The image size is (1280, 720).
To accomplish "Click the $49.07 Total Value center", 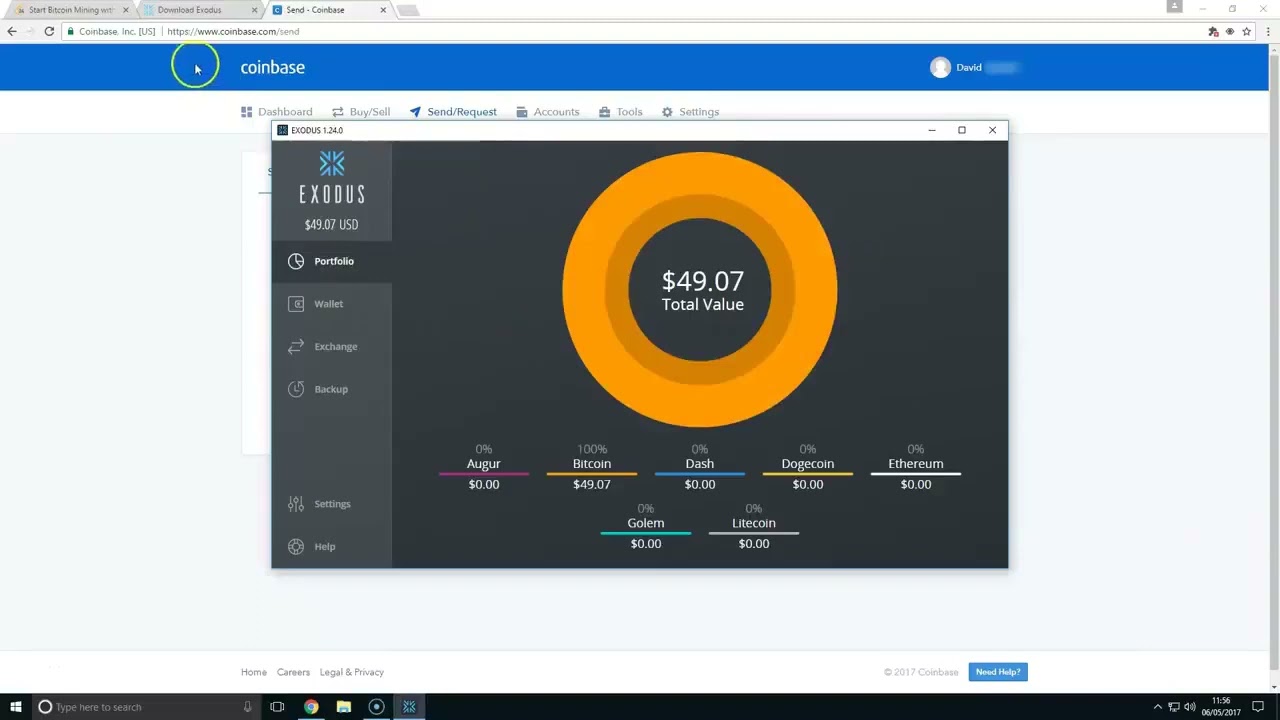I will [703, 290].
